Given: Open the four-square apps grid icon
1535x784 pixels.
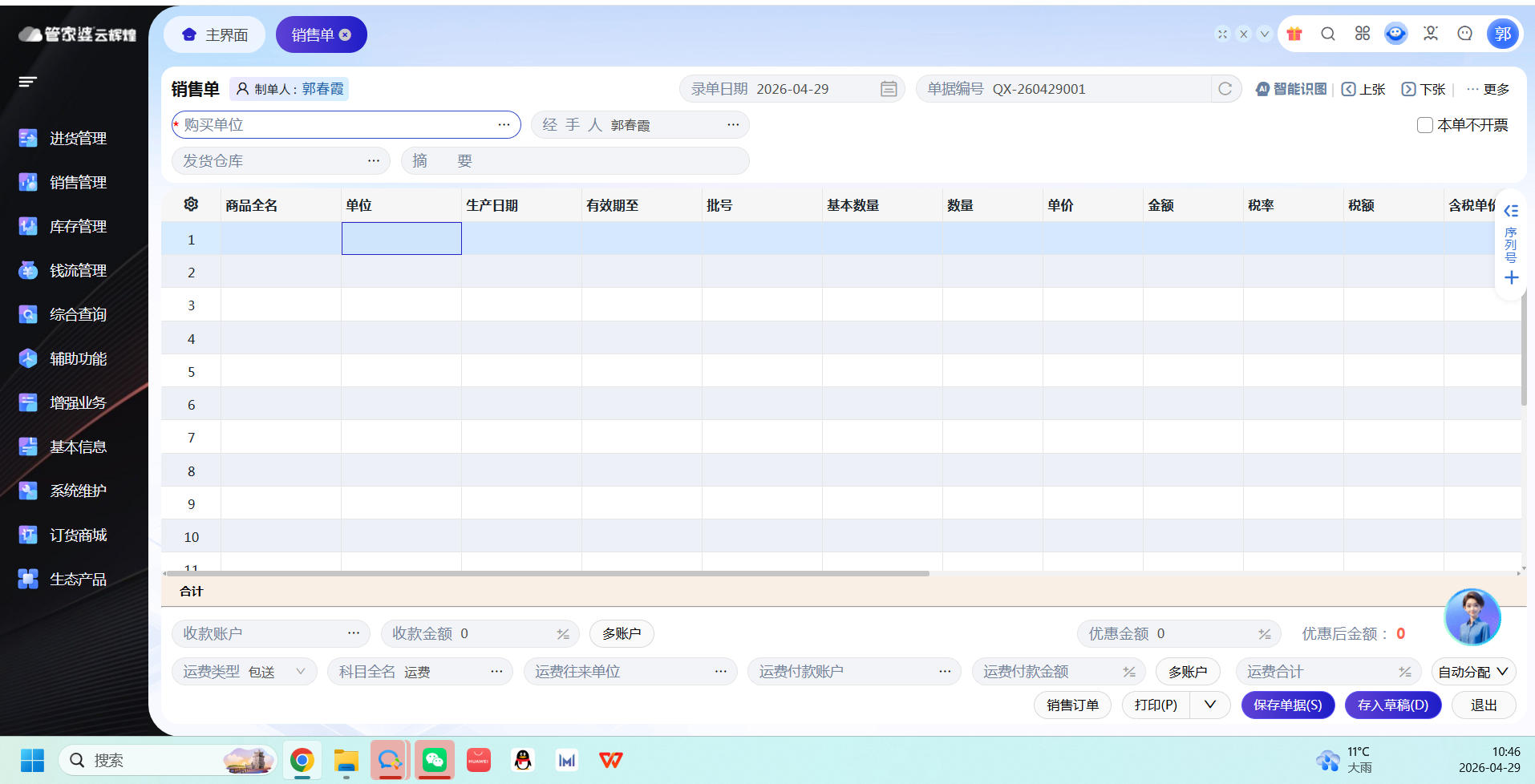Looking at the screenshot, I should 1363,34.
